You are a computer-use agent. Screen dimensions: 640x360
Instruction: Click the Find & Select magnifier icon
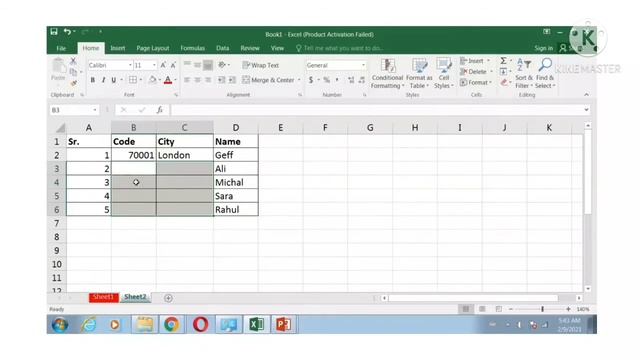tap(545, 65)
